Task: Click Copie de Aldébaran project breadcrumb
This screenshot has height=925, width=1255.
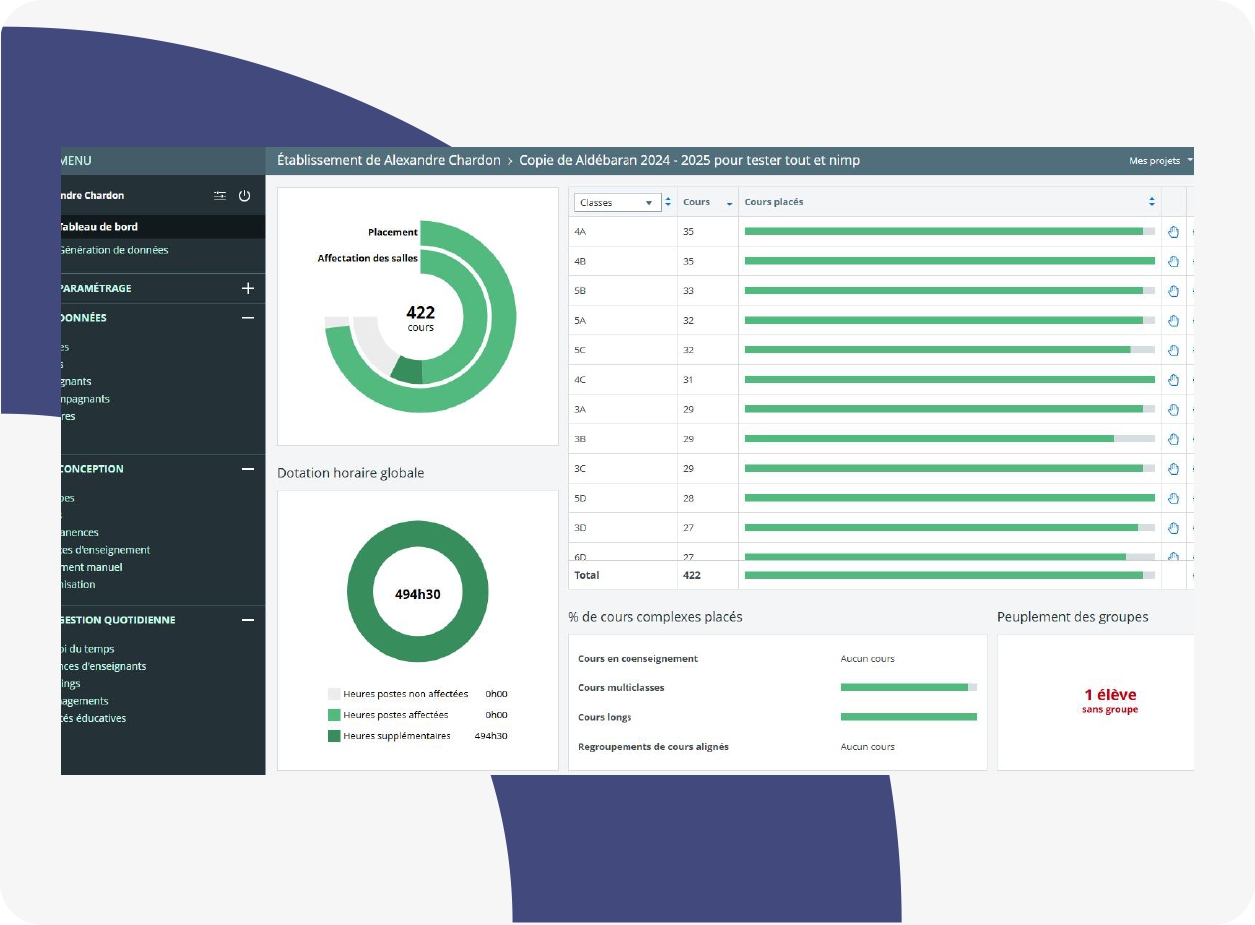Action: pos(690,160)
